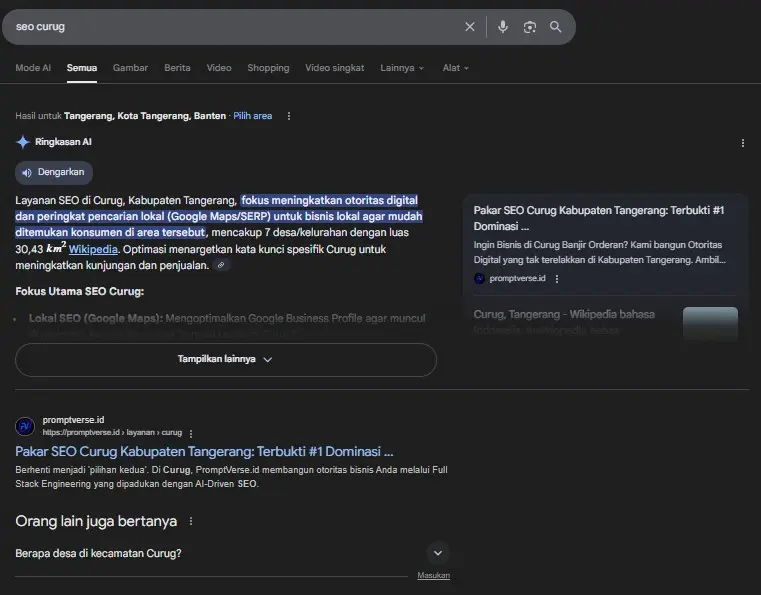Click the Ringkasan AI sparkle icon
This screenshot has height=595, width=761.
coord(23,142)
